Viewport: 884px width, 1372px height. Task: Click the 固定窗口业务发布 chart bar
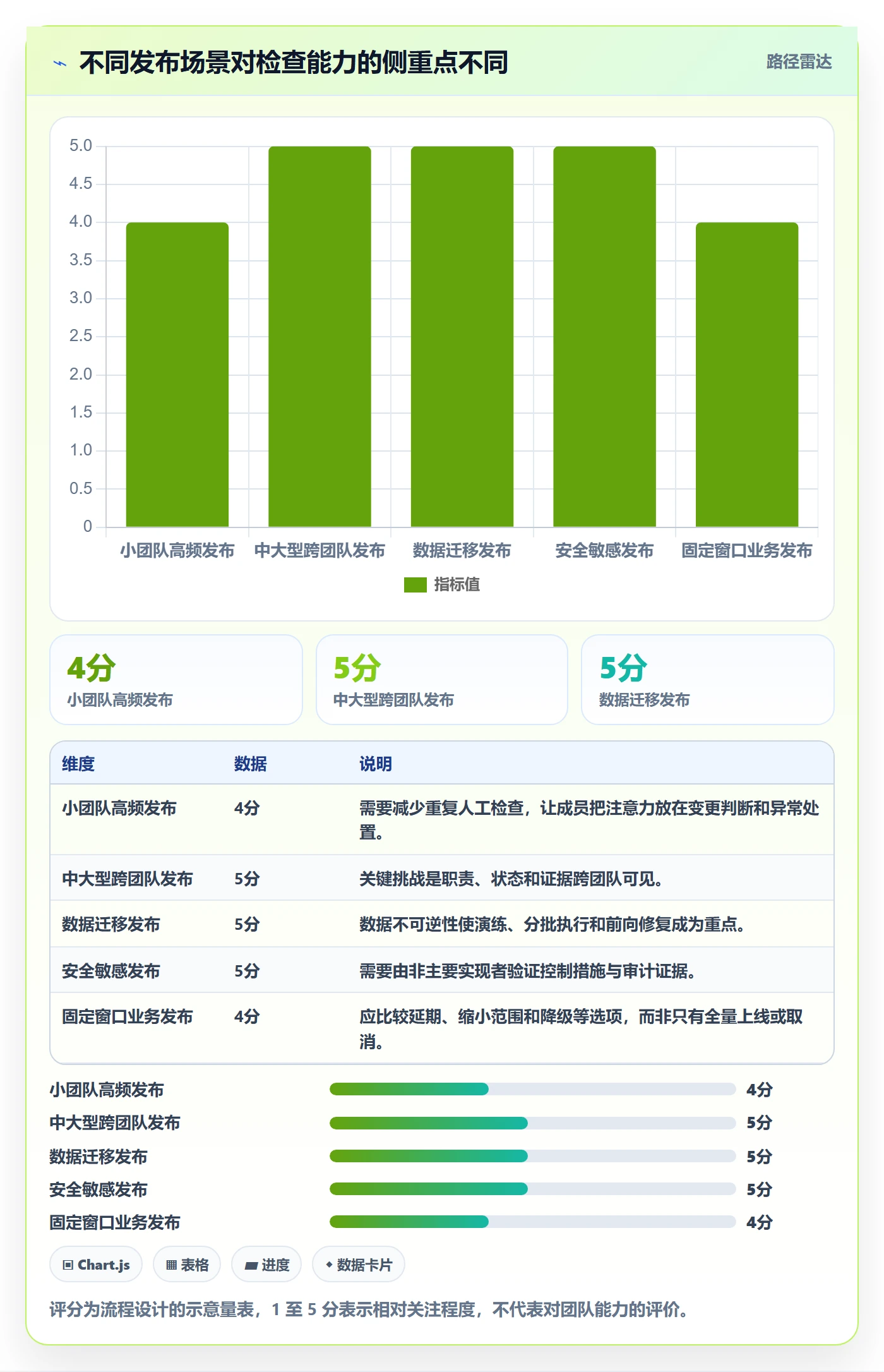click(747, 375)
